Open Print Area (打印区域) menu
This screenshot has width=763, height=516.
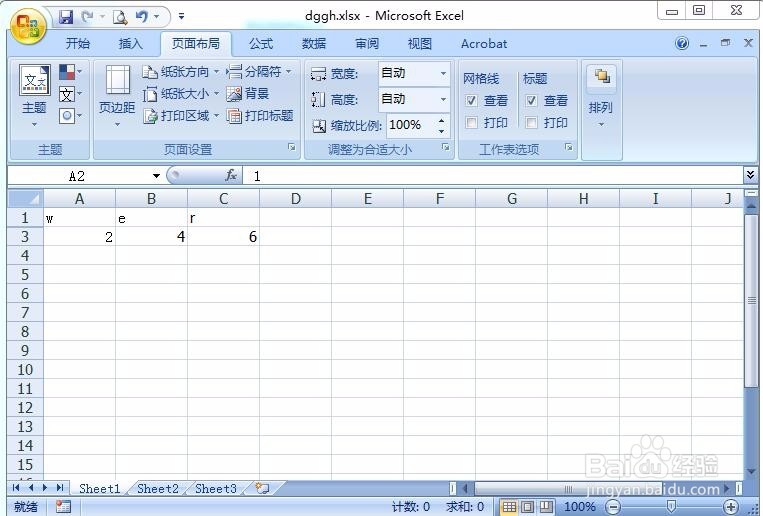pos(181,116)
